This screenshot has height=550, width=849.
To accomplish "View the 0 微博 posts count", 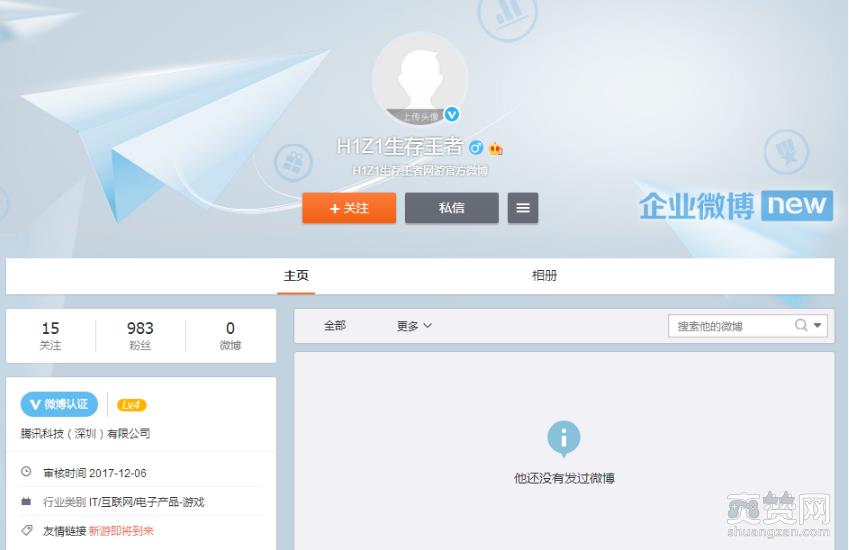I will (x=230, y=336).
